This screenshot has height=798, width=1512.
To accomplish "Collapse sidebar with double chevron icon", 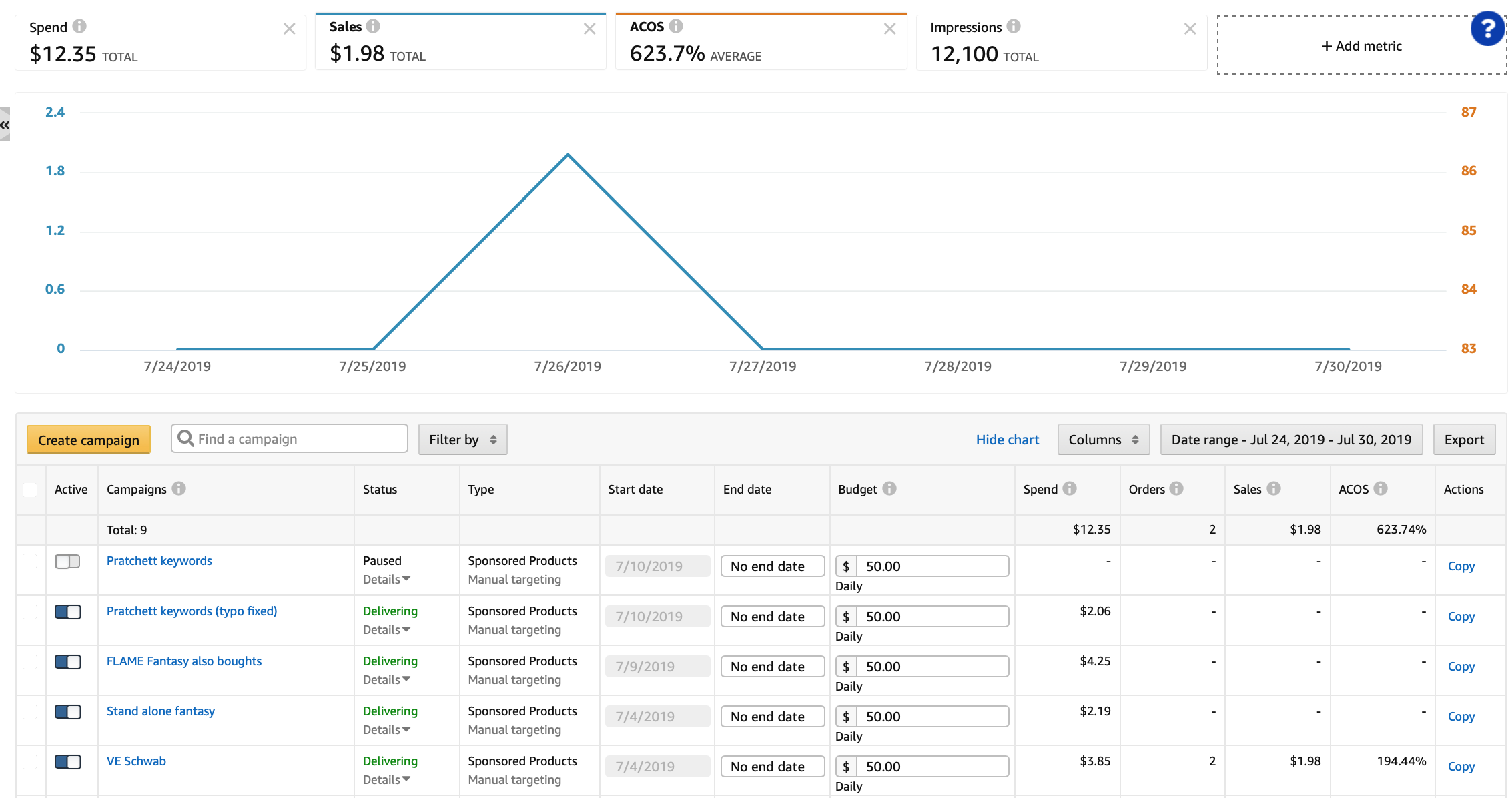I will tap(5, 125).
